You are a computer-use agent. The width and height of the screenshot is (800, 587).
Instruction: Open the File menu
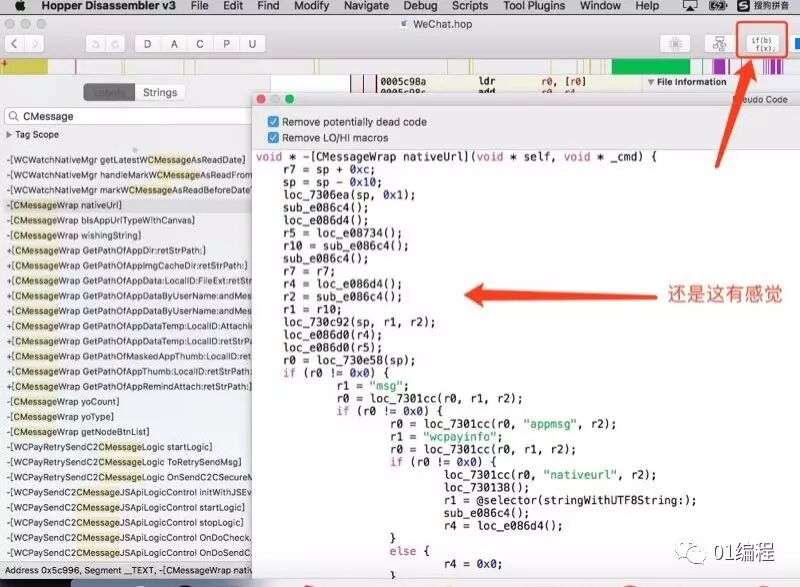click(199, 6)
